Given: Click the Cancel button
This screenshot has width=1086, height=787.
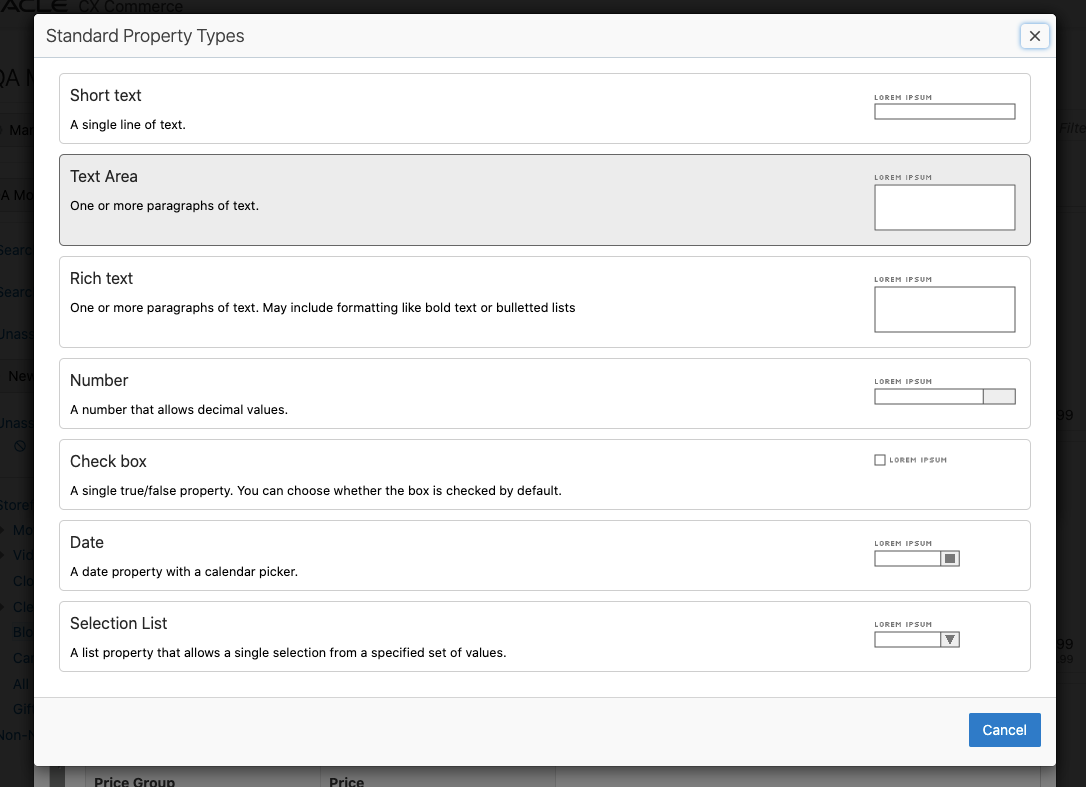Looking at the screenshot, I should point(1004,730).
